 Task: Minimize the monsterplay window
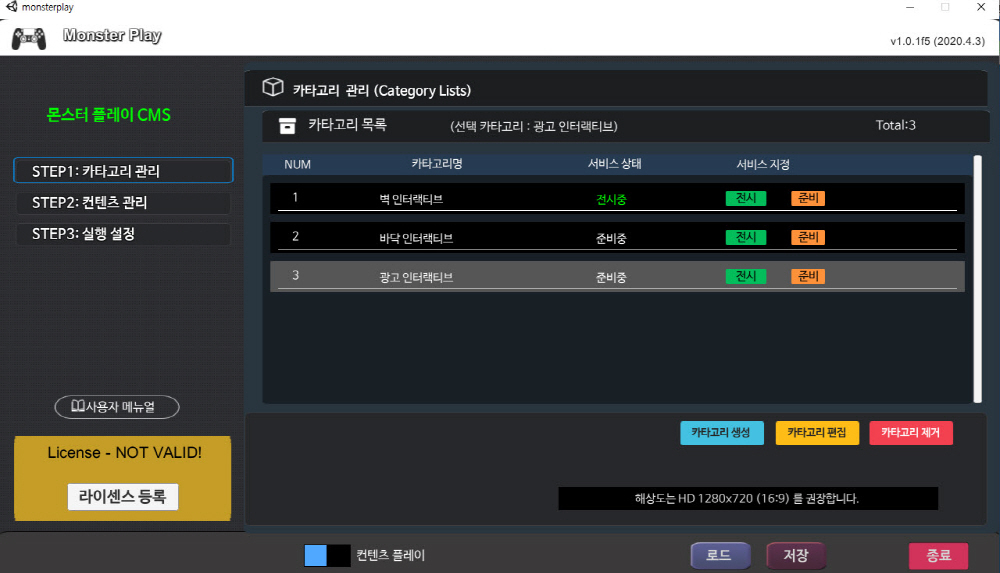pos(910,7)
